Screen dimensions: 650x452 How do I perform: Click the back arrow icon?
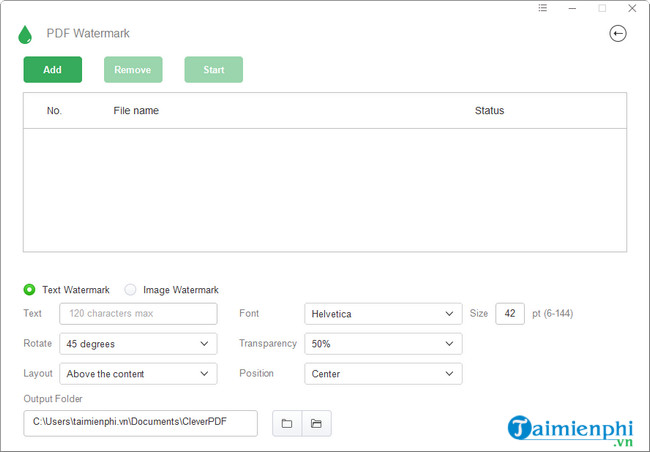(618, 34)
